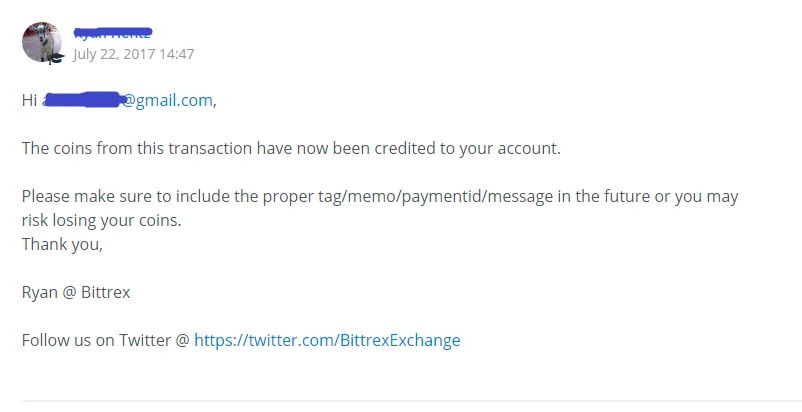
Task: Open the twitter.com/BittrexExchange link
Action: pyautogui.click(x=327, y=340)
